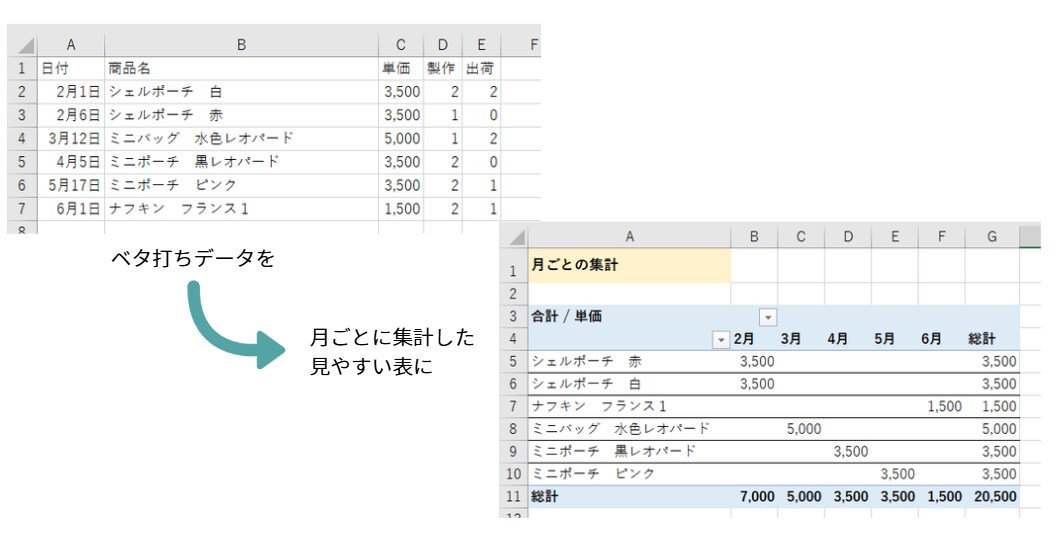Image resolution: width=1061 pixels, height=546 pixels.
Task: Click the 1,500 price in the 6月1日 row
Action: pos(403,208)
